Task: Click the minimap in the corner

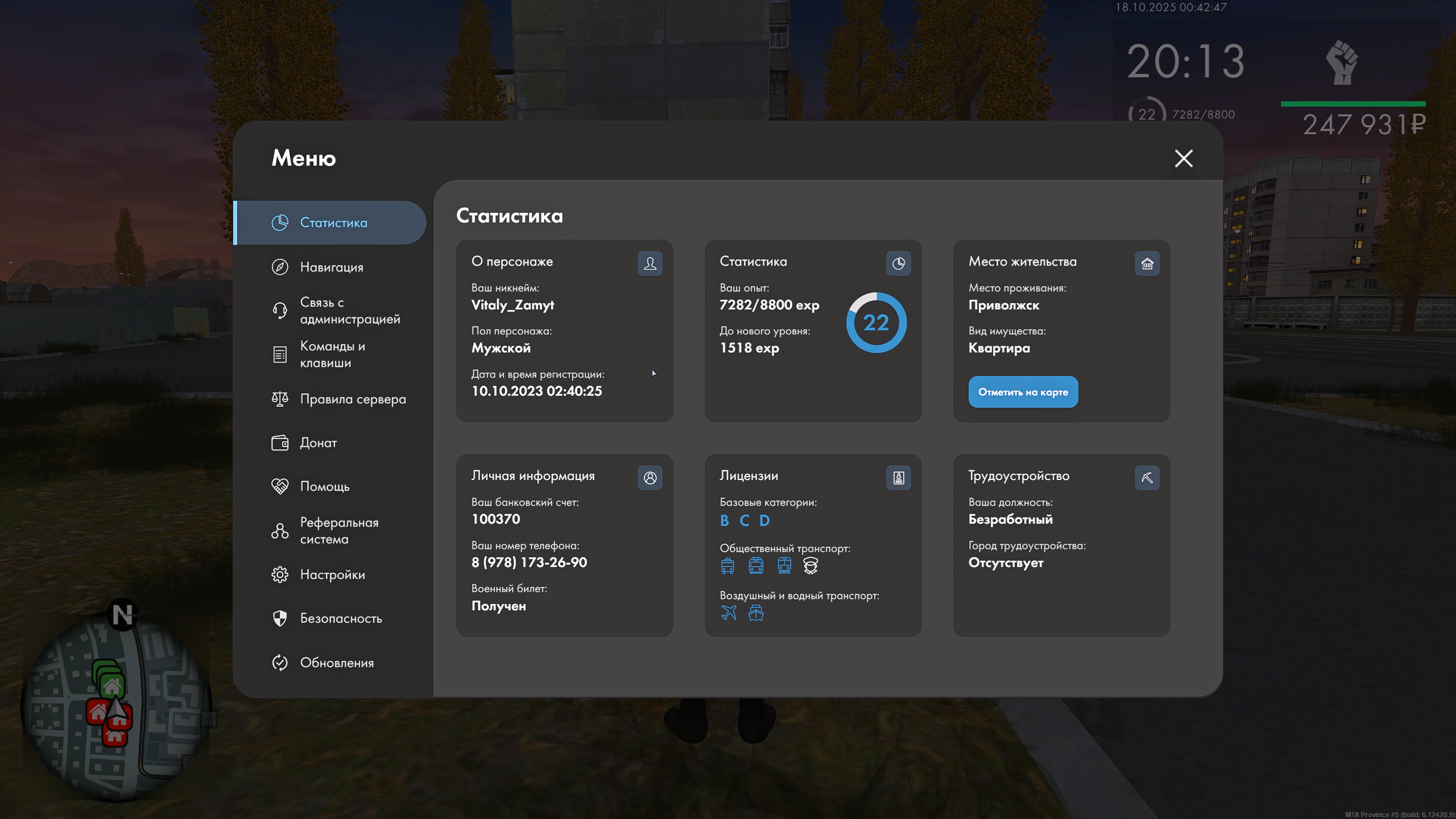Action: coord(117,708)
